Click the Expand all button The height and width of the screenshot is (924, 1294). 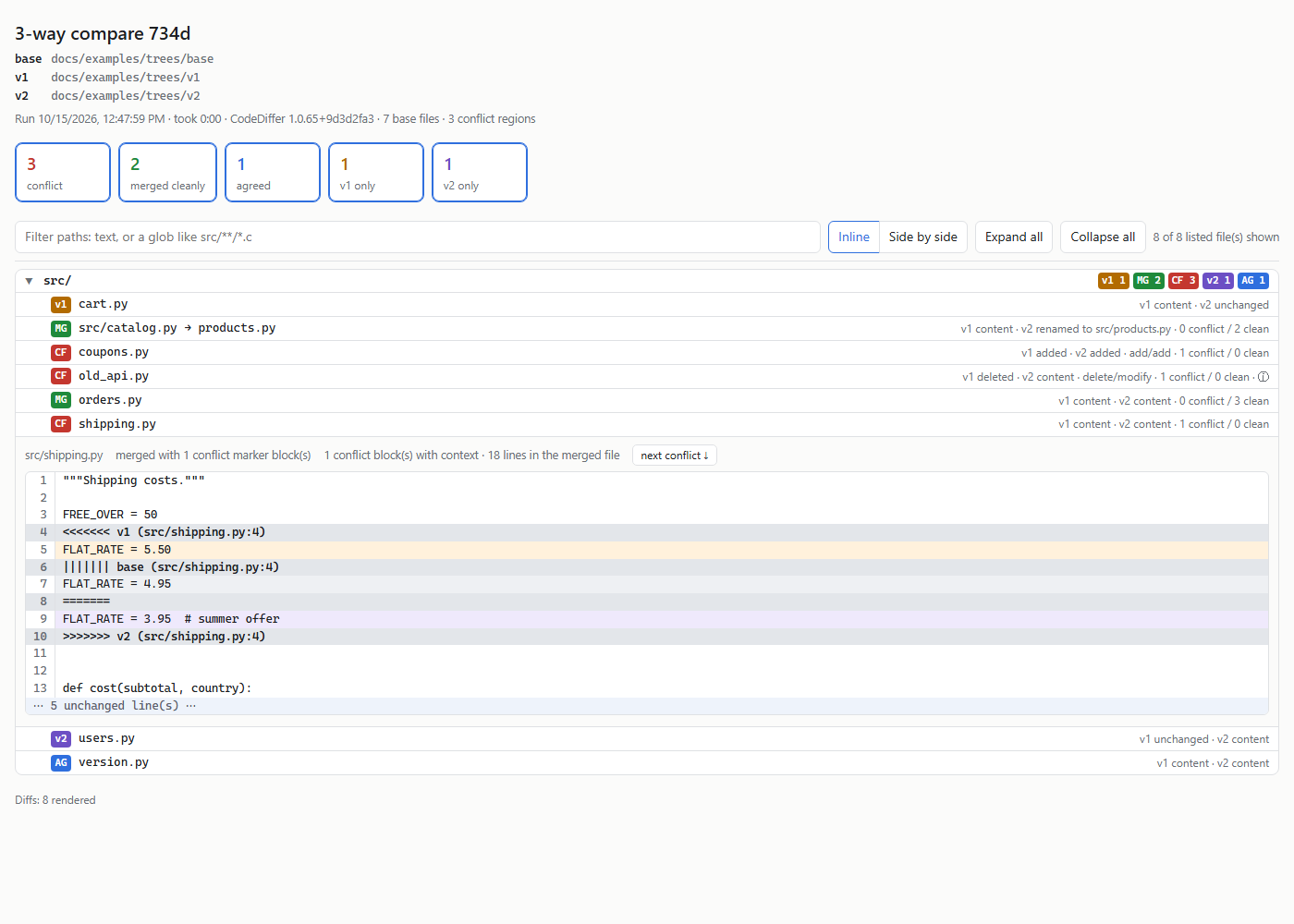click(1014, 237)
